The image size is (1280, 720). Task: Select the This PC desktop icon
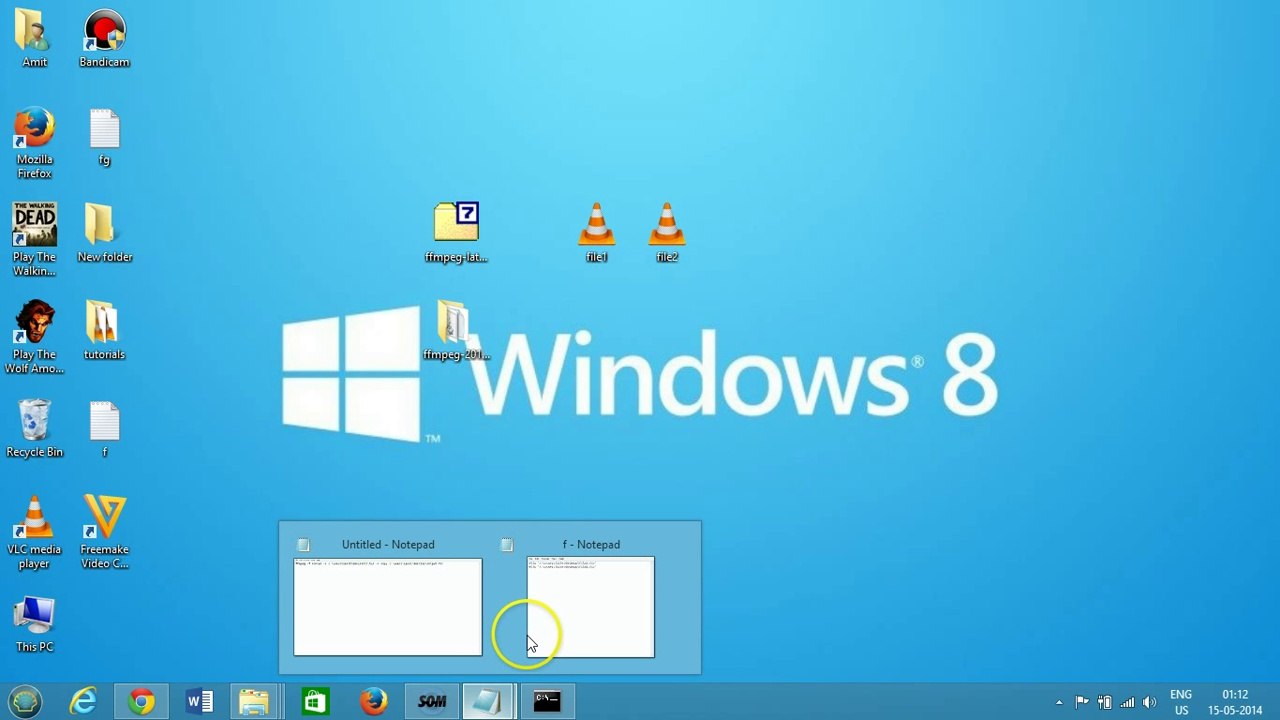pyautogui.click(x=34, y=625)
